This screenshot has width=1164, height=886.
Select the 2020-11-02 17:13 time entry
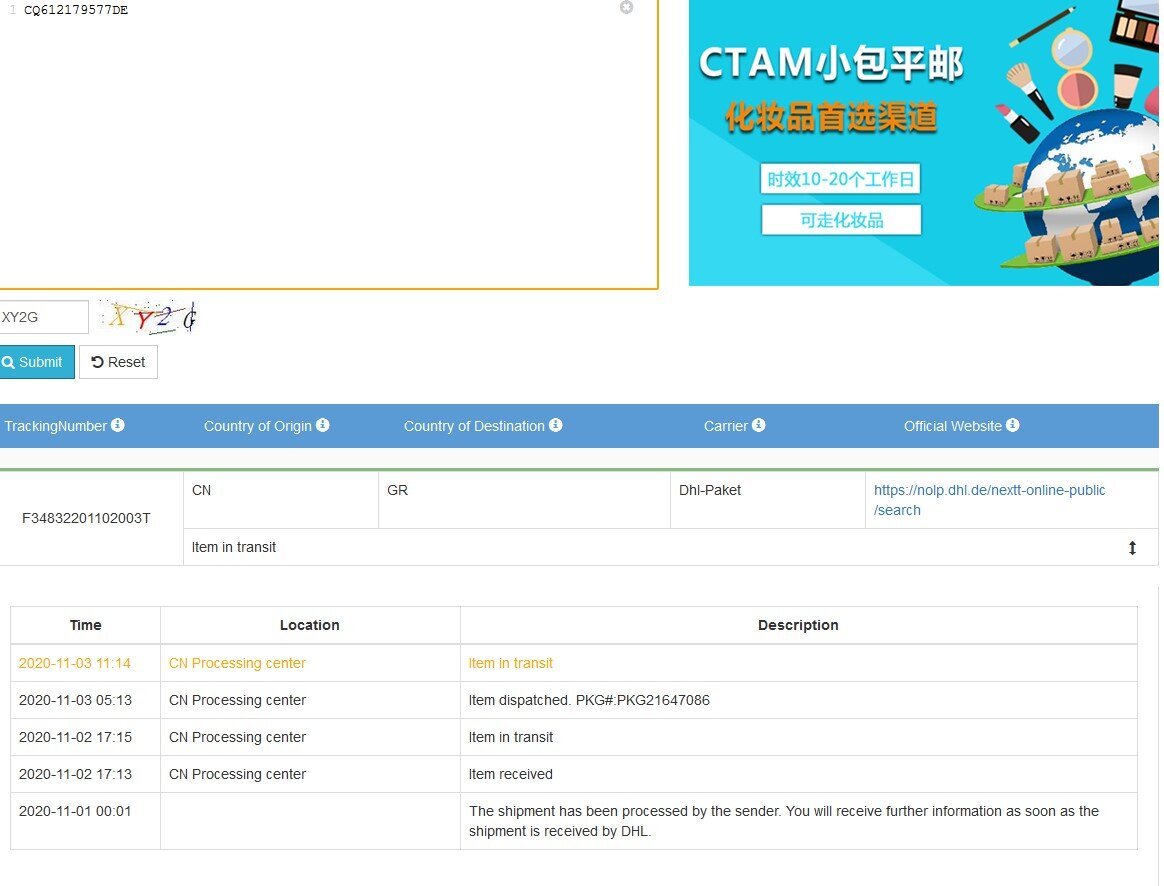pyautogui.click(x=75, y=774)
